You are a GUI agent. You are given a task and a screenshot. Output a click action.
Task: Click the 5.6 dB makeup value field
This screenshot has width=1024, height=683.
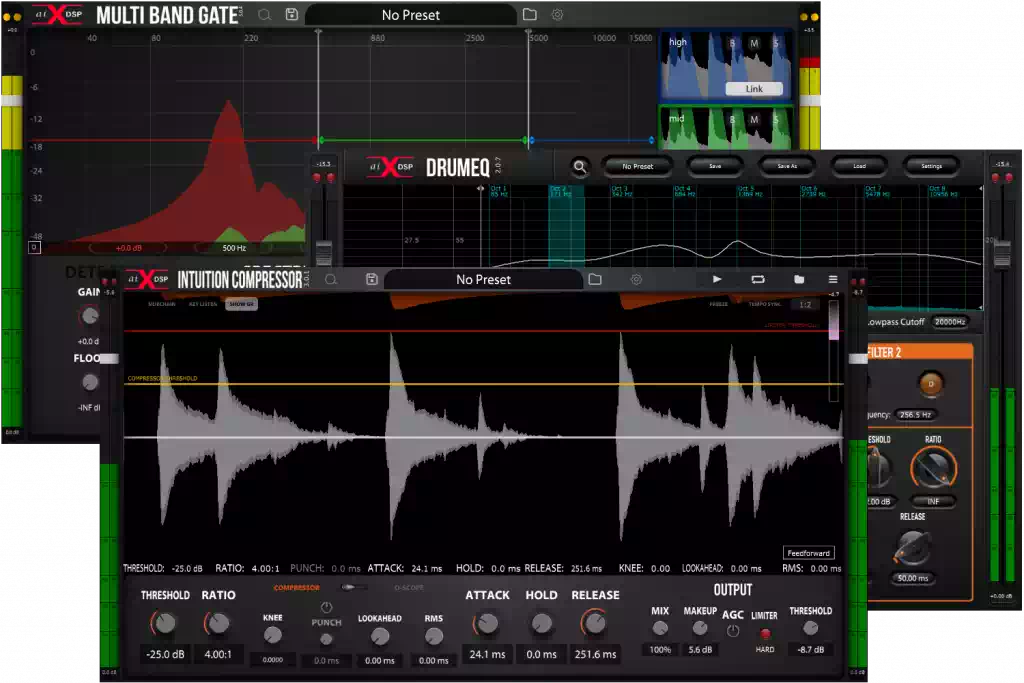pos(700,650)
